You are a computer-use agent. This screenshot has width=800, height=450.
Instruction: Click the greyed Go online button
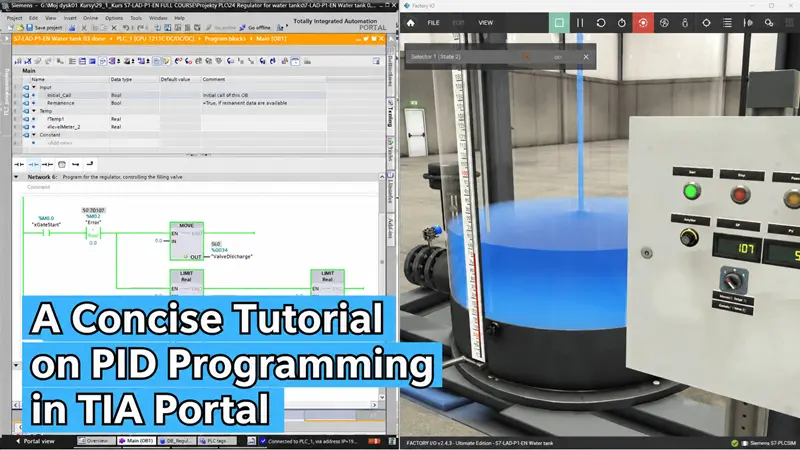[221, 28]
